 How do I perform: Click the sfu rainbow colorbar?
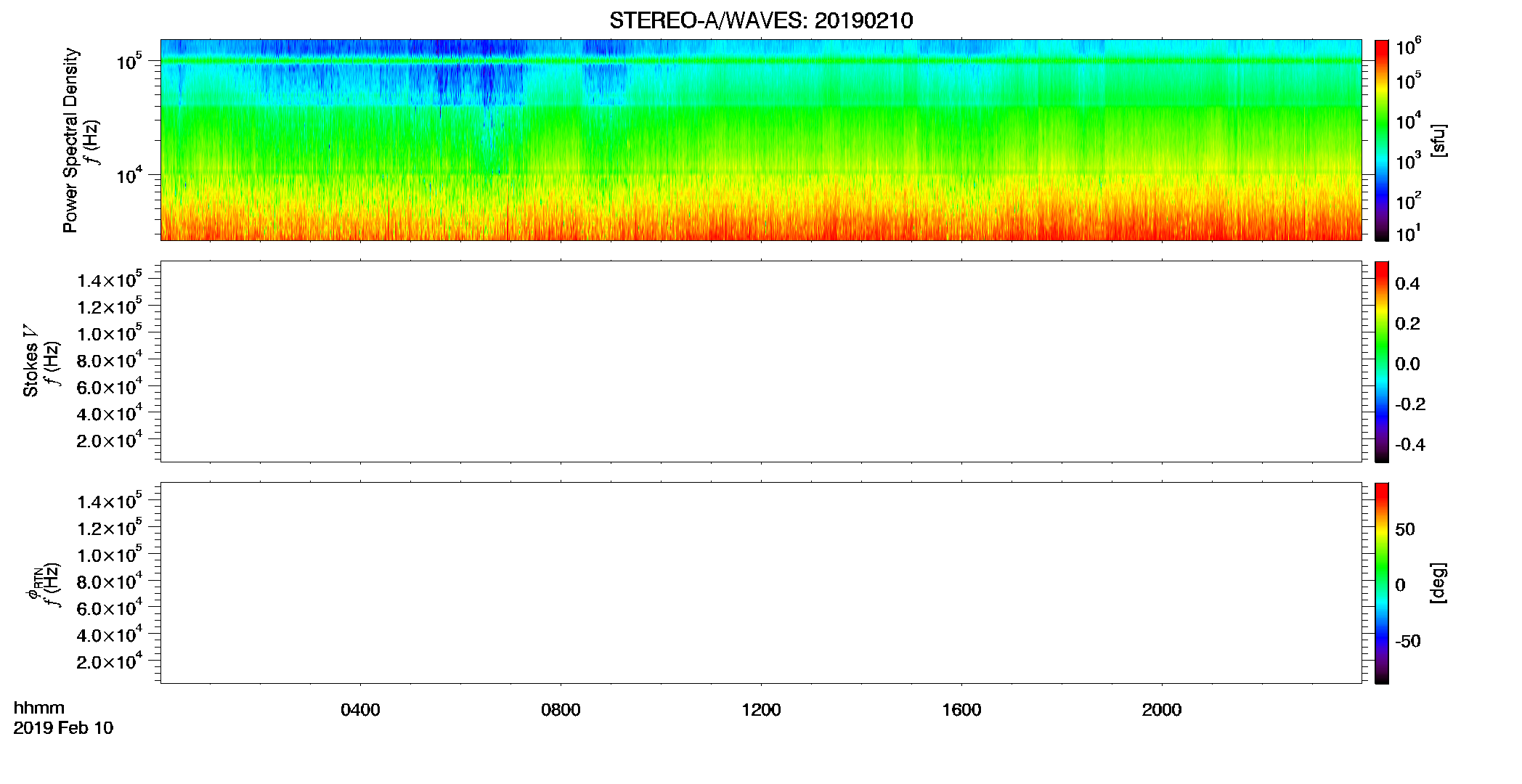pos(1382,139)
